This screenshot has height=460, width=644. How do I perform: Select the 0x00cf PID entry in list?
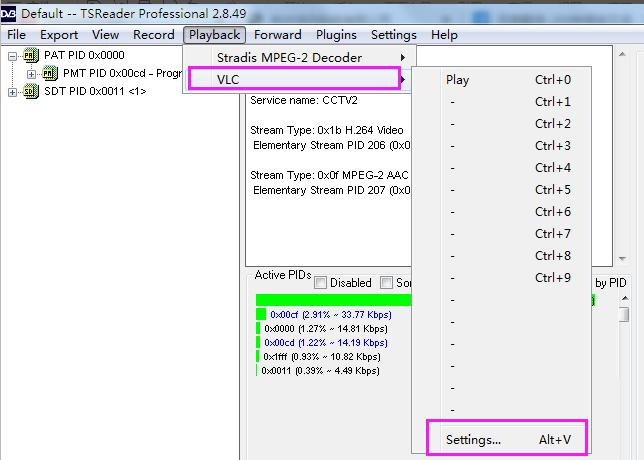point(330,314)
